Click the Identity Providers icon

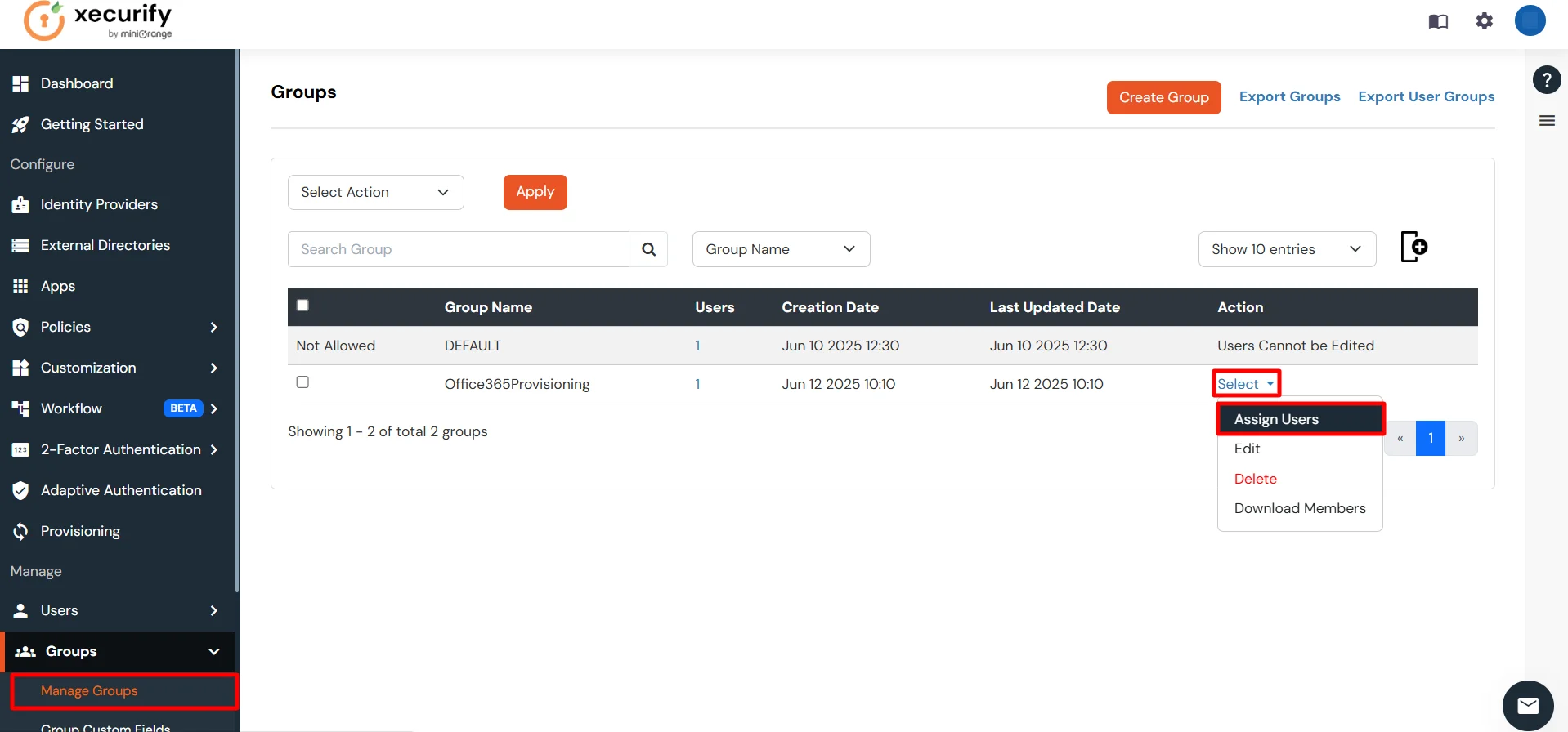click(20, 204)
